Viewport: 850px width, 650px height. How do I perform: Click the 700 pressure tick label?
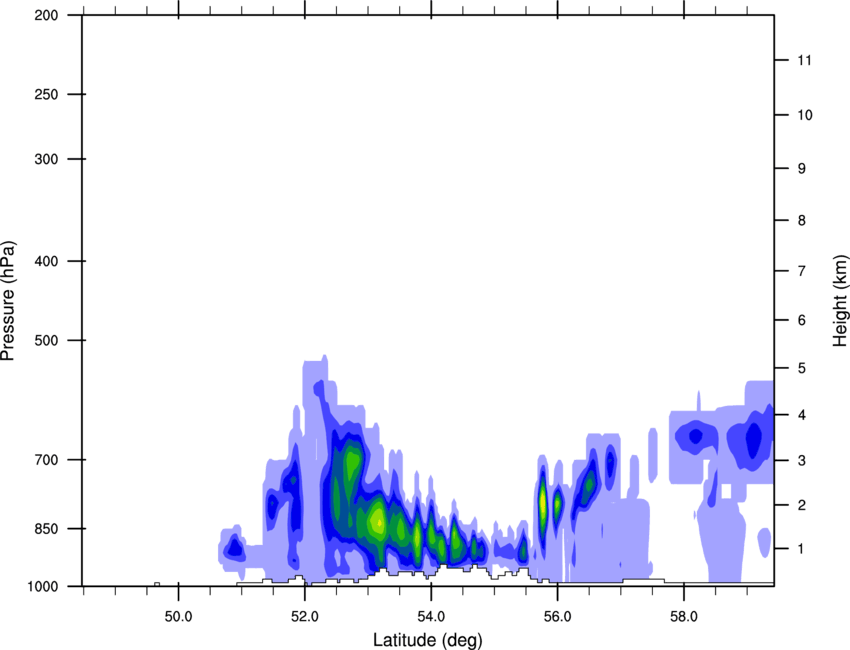(x=46, y=460)
